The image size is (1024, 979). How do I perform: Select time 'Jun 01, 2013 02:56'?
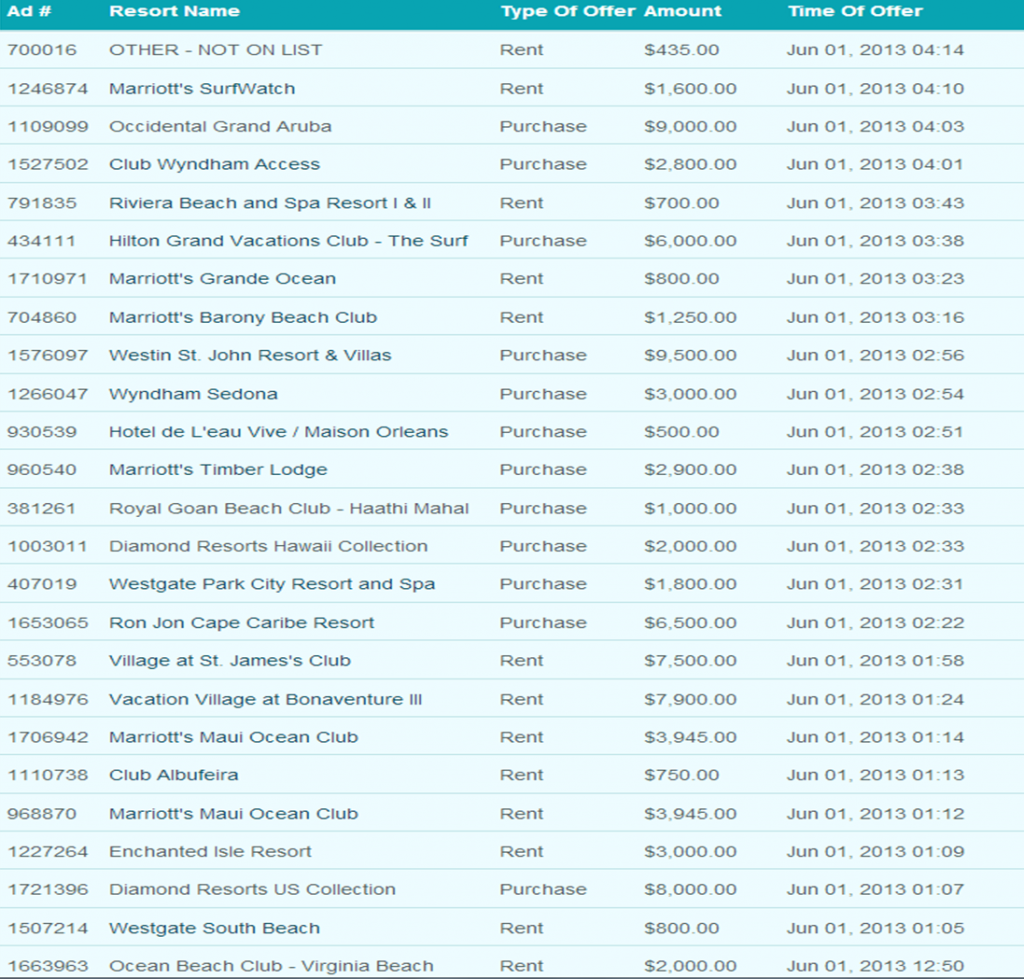(875, 355)
